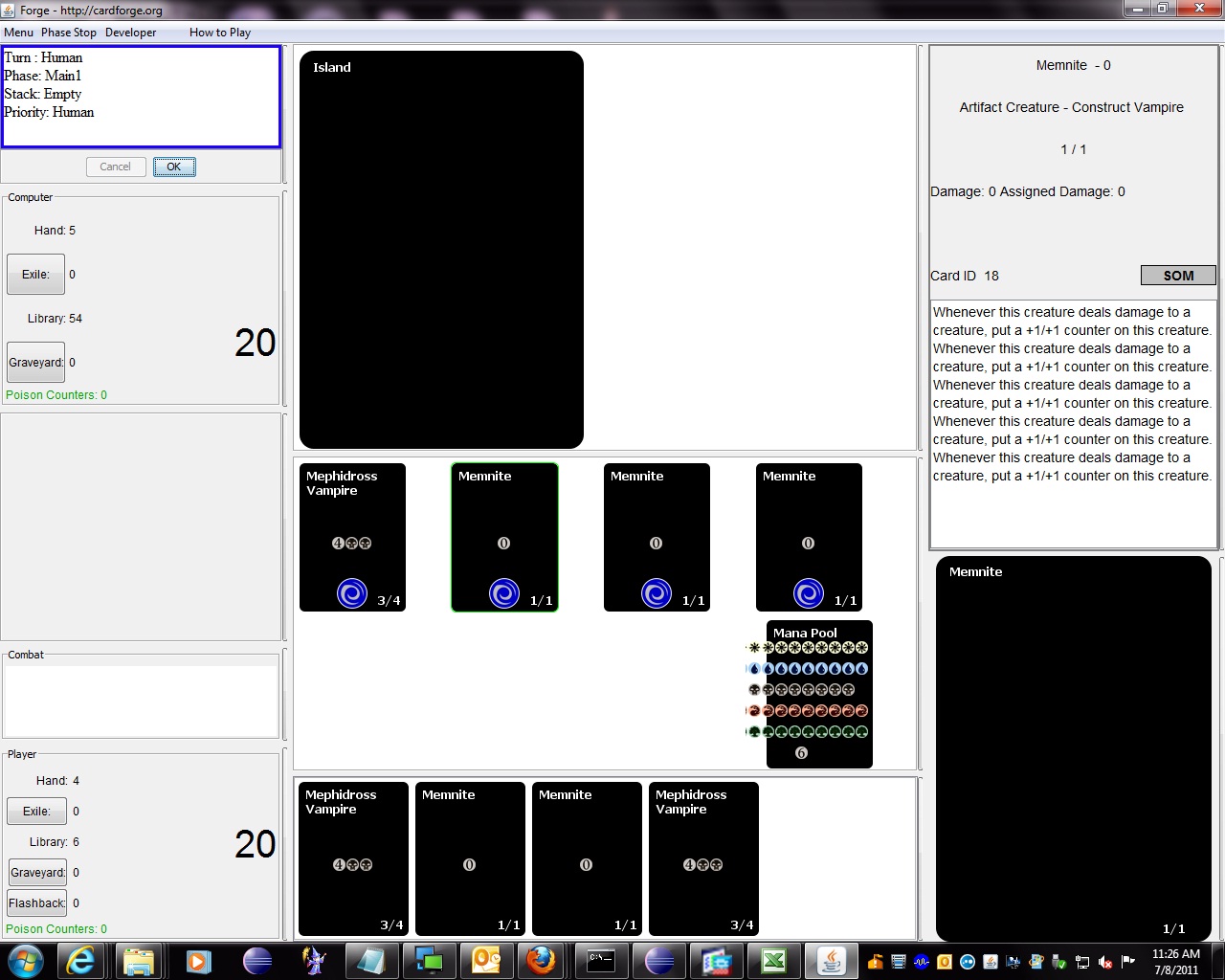Open the Phase Stop menu

(69, 33)
